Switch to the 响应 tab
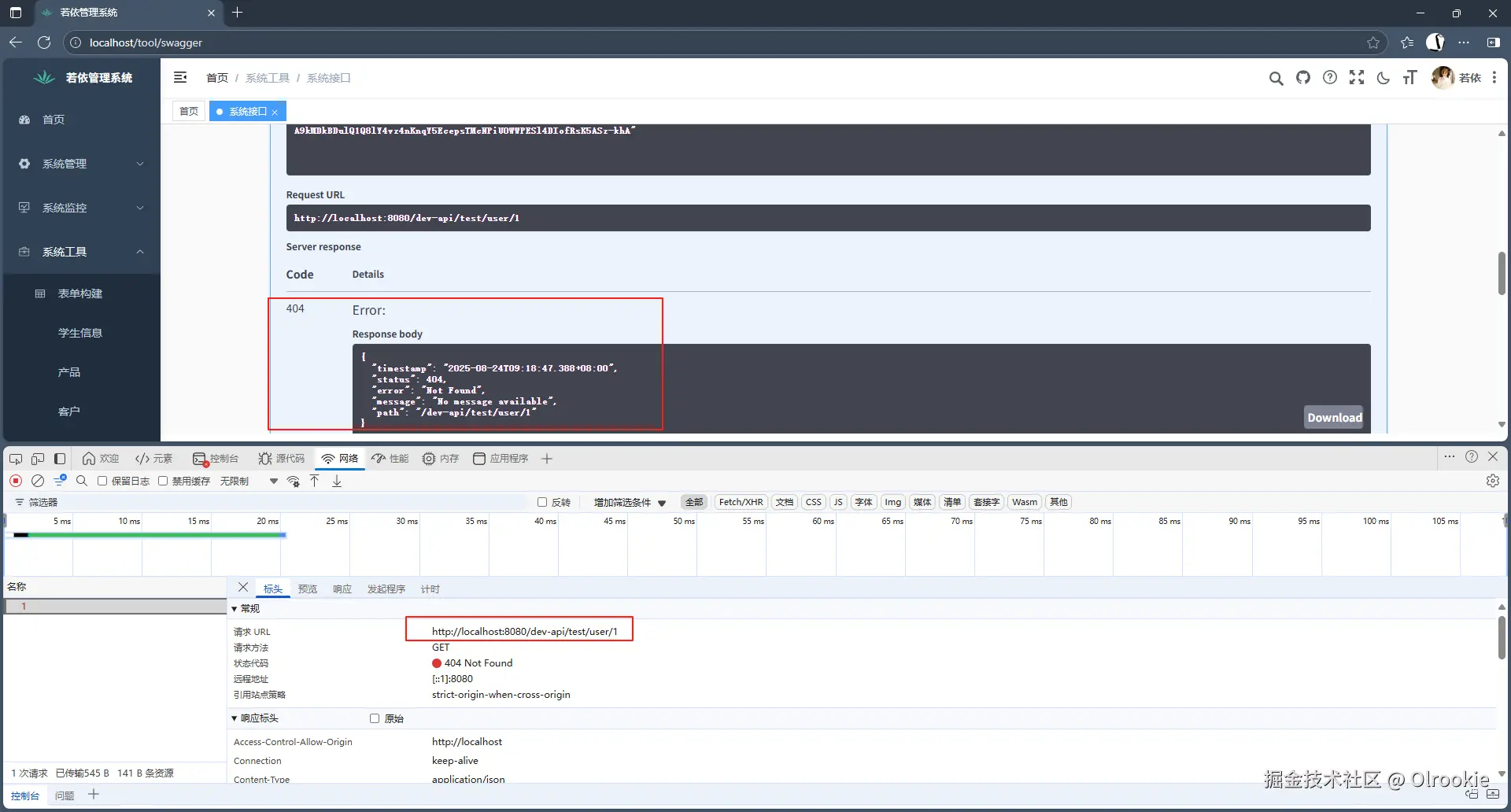 pyautogui.click(x=342, y=589)
